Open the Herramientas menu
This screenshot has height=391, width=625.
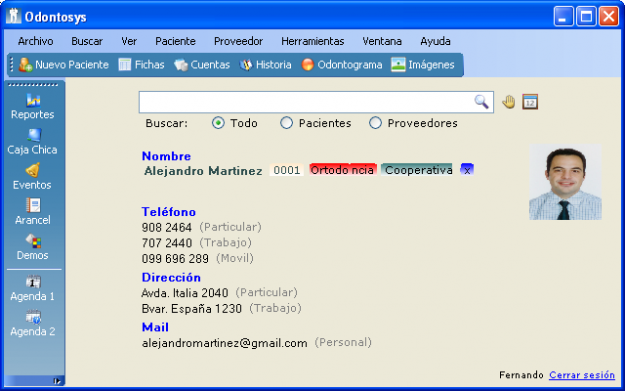pyautogui.click(x=312, y=41)
